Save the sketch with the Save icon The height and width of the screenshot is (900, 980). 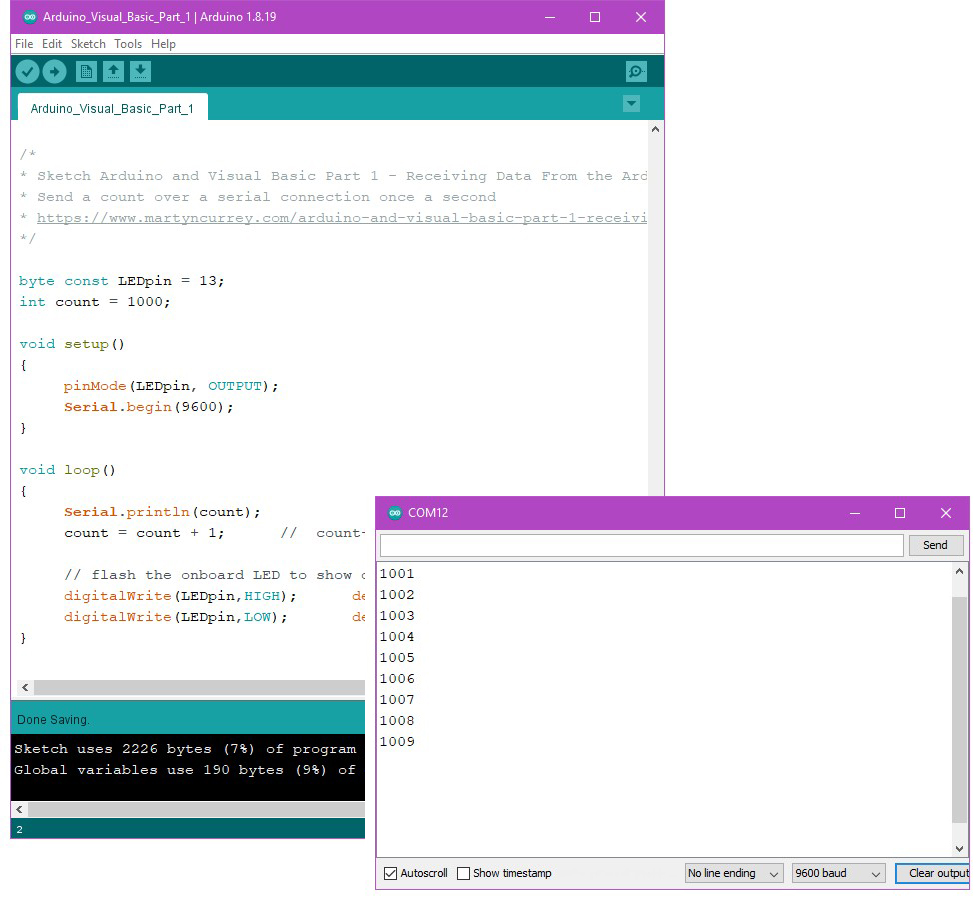140,71
